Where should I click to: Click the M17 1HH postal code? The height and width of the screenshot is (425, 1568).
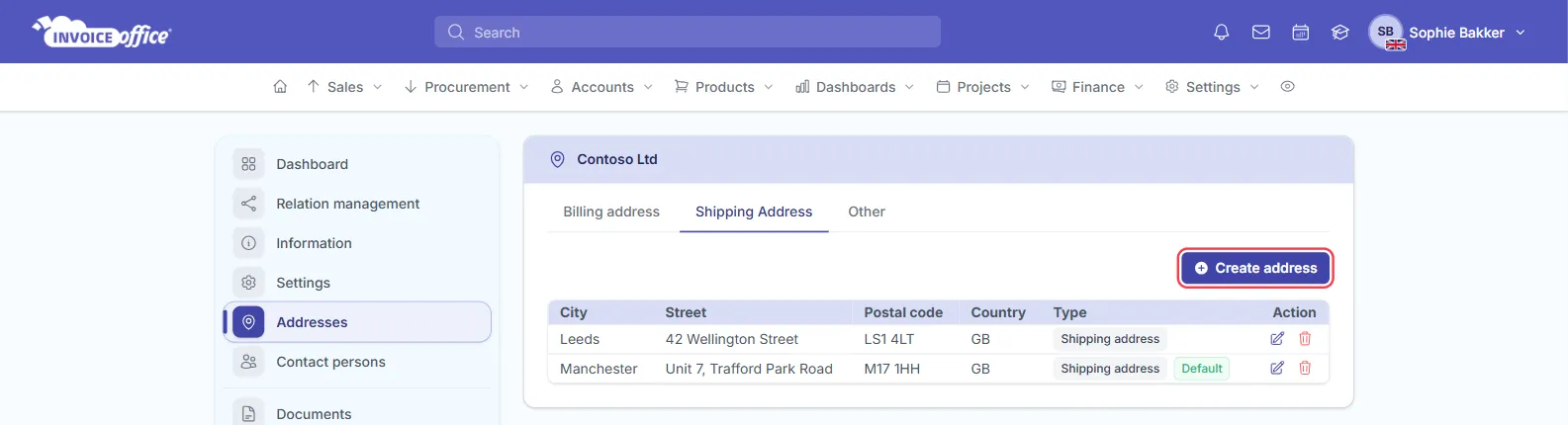coord(891,369)
